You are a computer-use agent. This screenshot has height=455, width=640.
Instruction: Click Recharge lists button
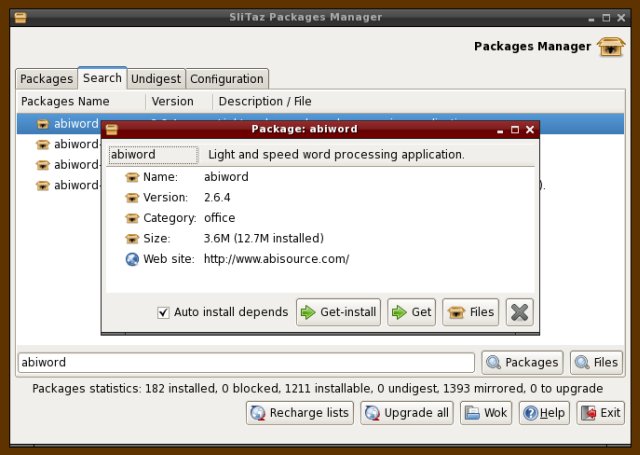pyautogui.click(x=300, y=413)
